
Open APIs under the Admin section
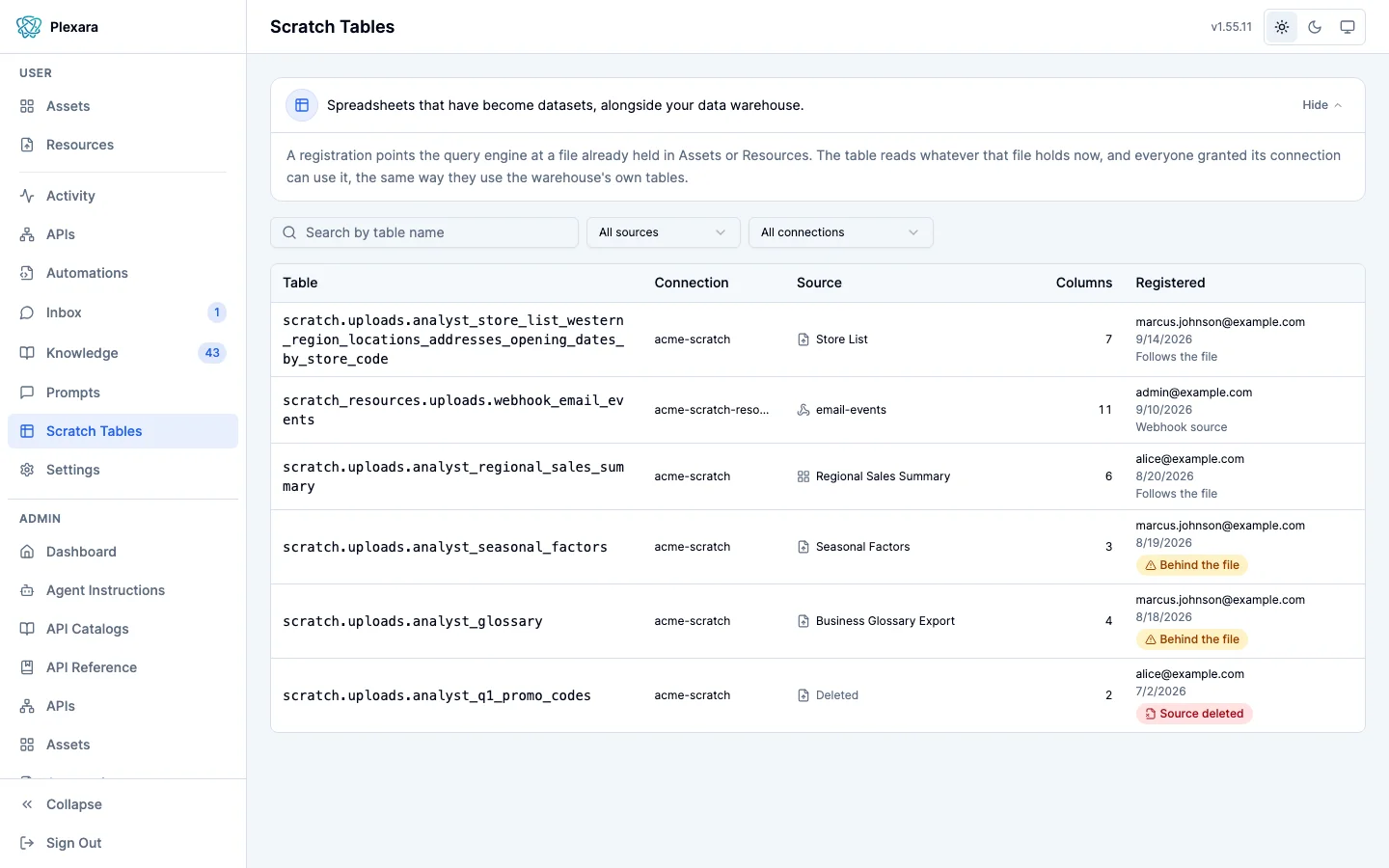pos(123,706)
